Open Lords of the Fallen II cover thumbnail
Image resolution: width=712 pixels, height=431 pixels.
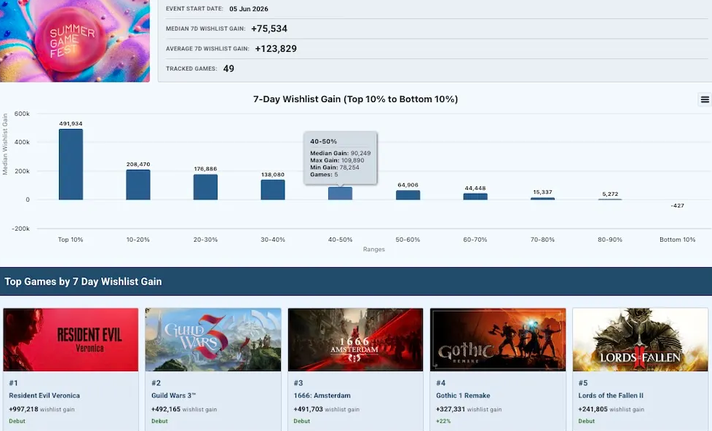pos(640,340)
